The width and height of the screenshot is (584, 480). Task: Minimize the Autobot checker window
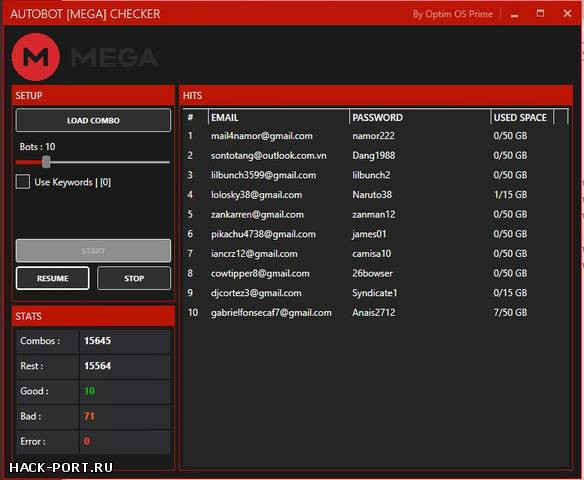tap(515, 15)
